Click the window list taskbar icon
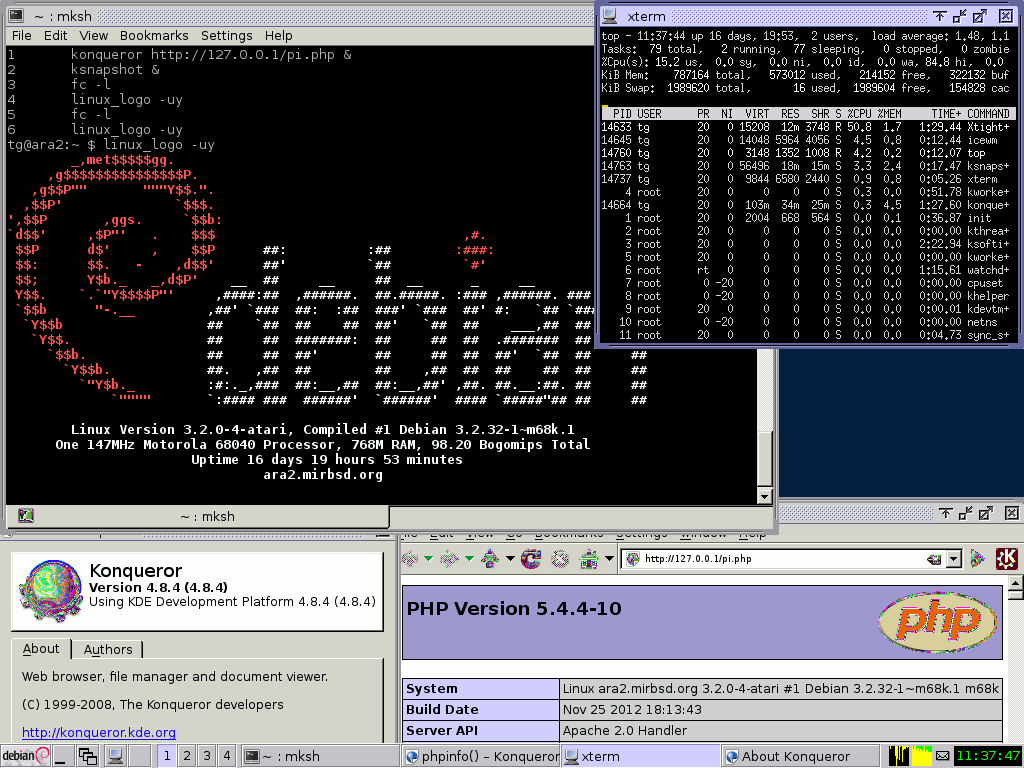Screen dimensions: 1024x768 tap(88, 756)
